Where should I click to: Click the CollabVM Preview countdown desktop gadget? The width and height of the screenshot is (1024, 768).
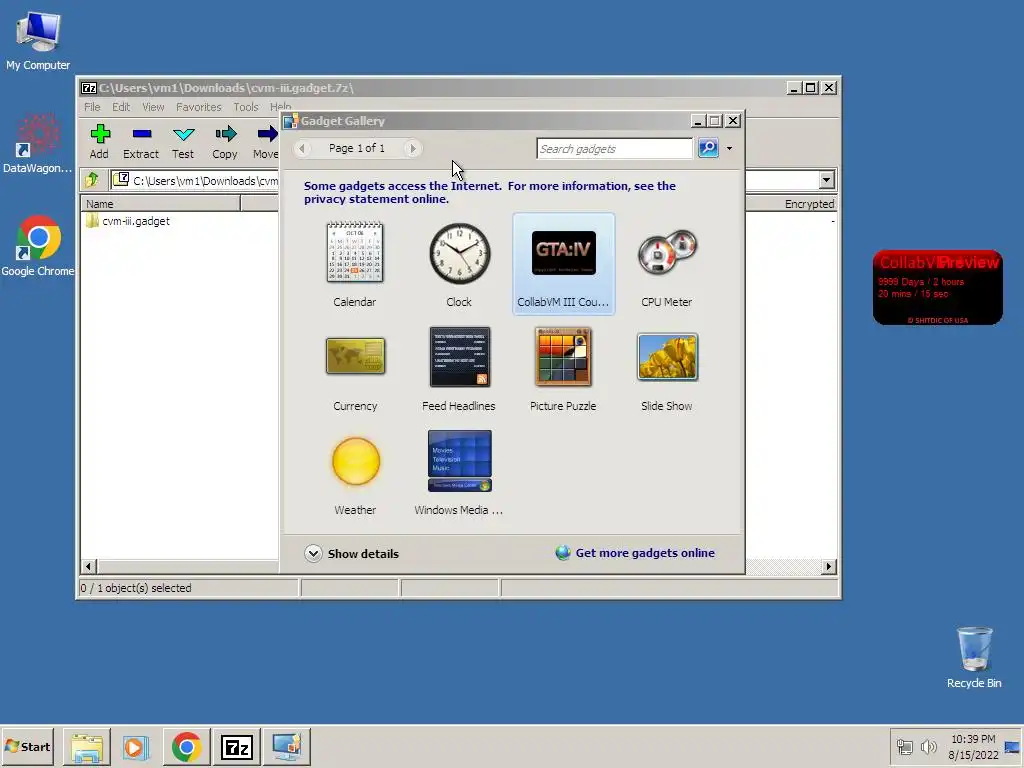(x=938, y=287)
